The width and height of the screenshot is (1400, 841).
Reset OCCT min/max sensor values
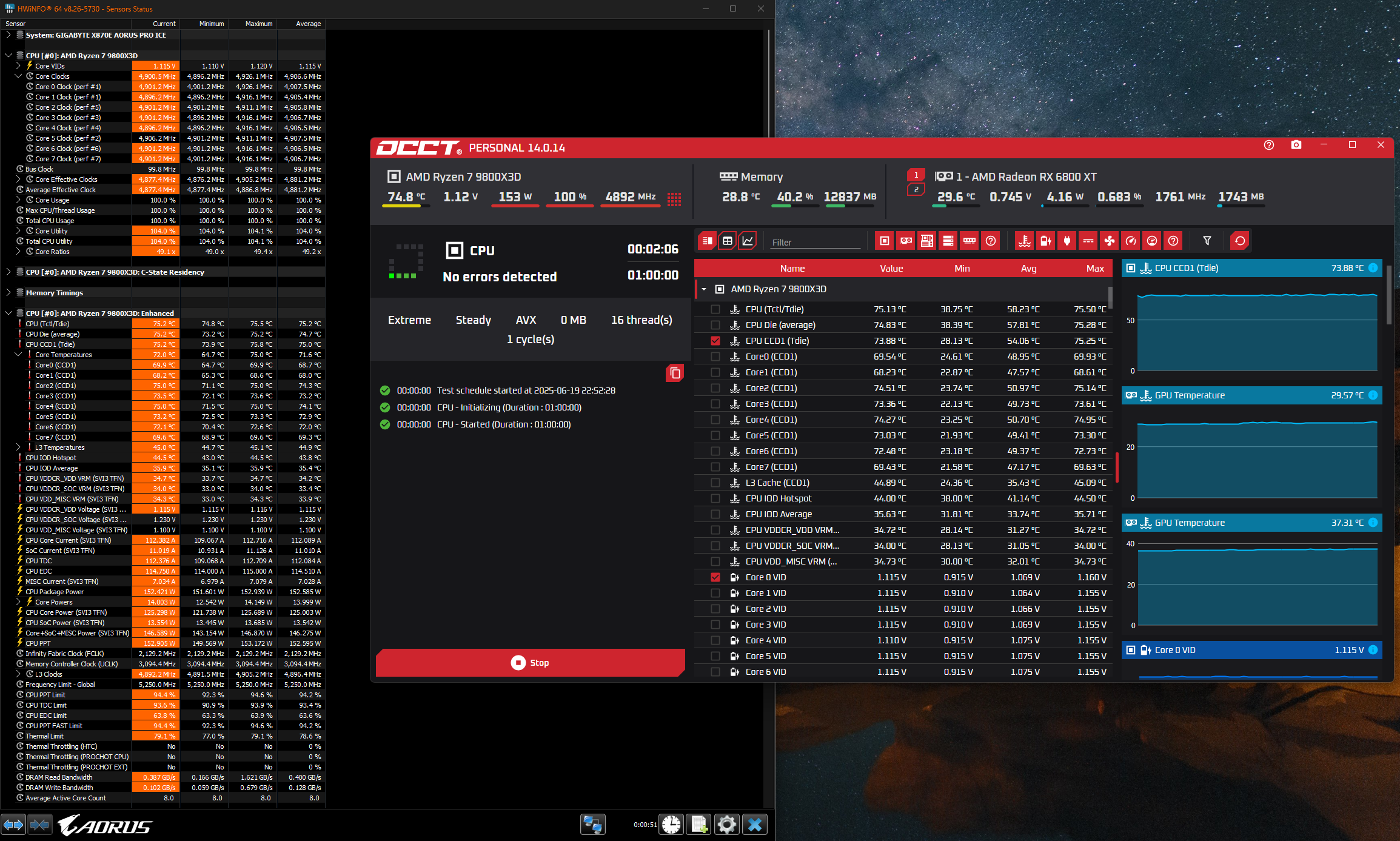[1240, 241]
